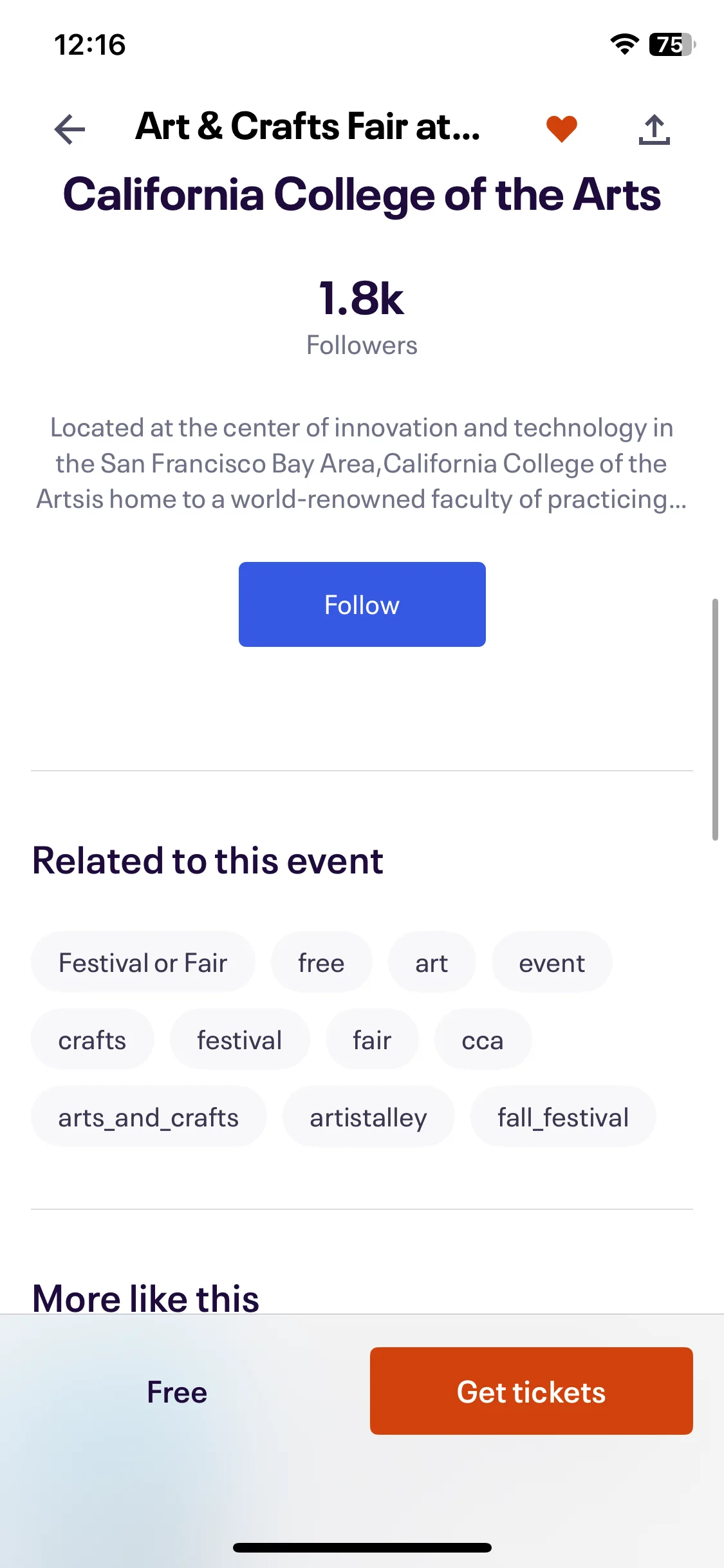Tap the event tag chip
This screenshot has width=724, height=1568.
point(552,962)
